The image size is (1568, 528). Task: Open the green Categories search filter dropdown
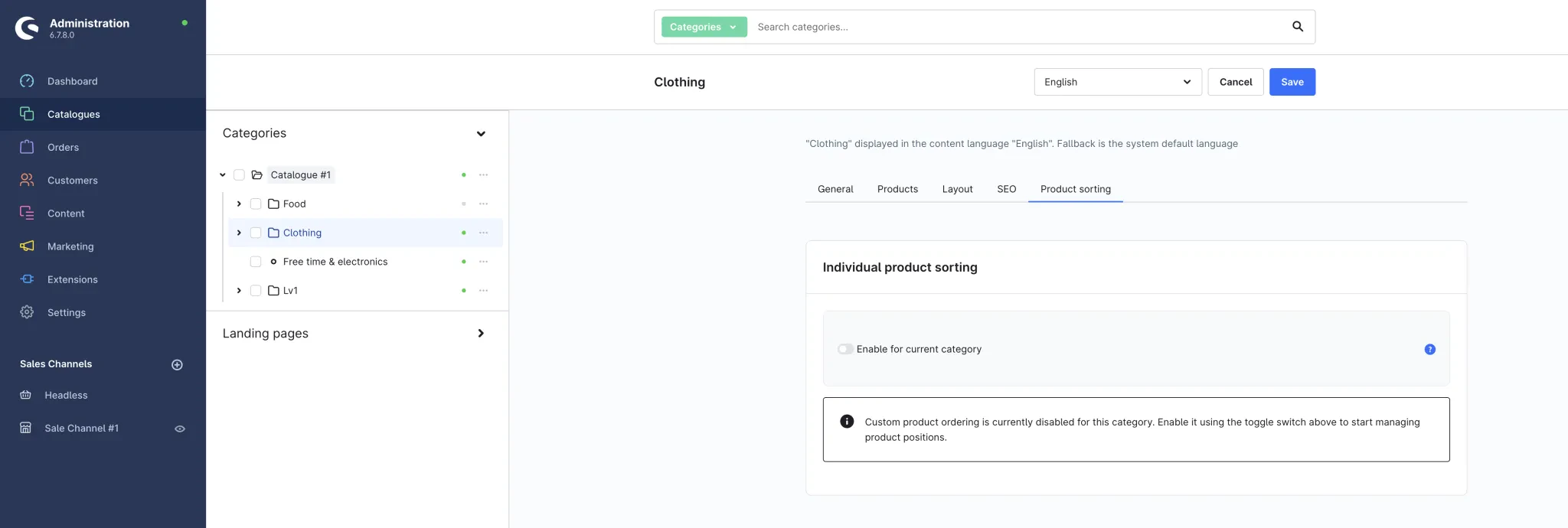[x=703, y=27]
